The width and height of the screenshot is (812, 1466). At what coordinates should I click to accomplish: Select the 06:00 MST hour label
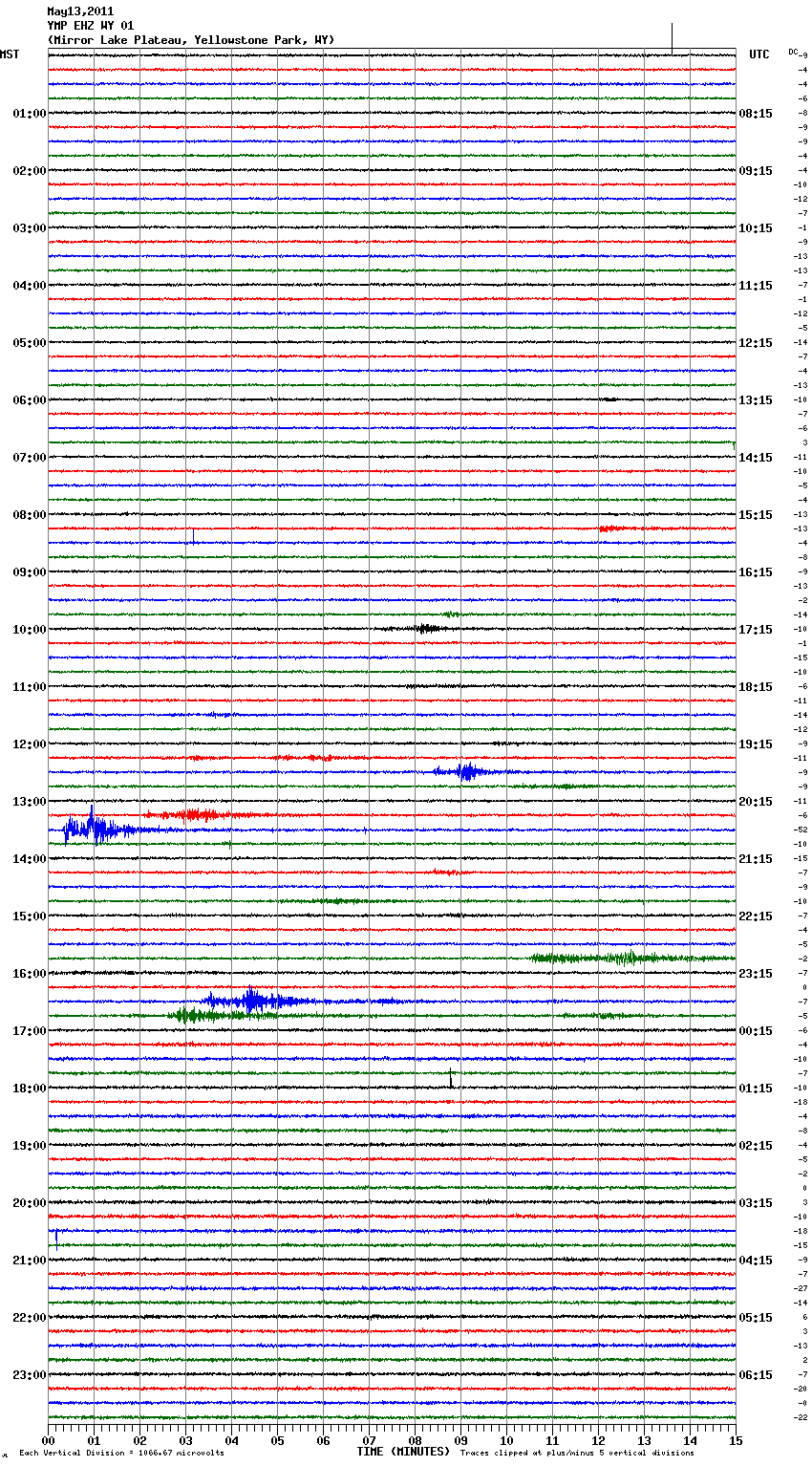click(x=30, y=400)
